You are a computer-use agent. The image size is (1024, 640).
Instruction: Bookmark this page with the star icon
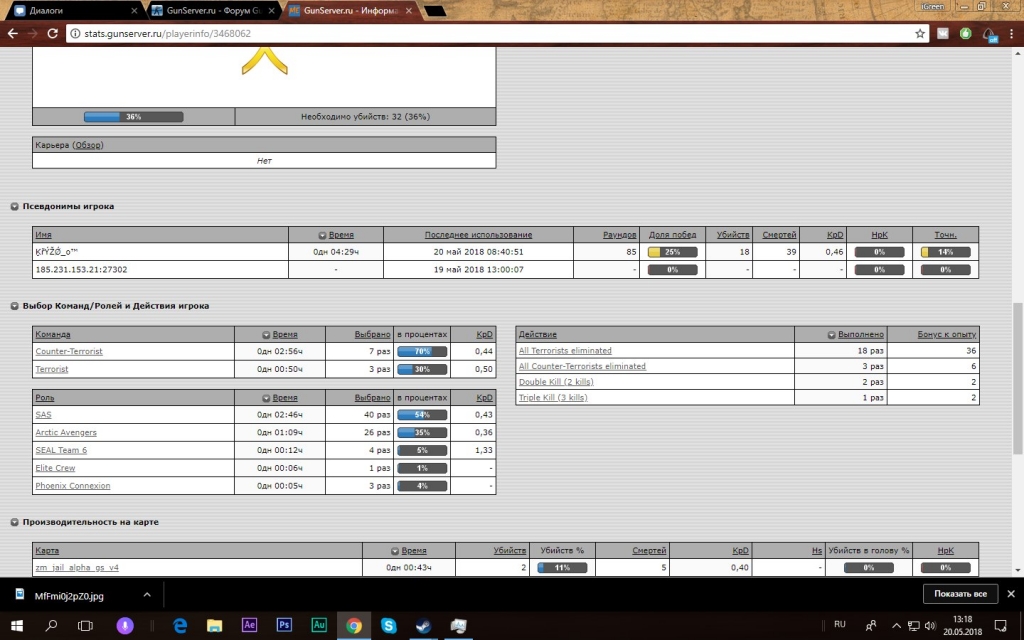920,33
